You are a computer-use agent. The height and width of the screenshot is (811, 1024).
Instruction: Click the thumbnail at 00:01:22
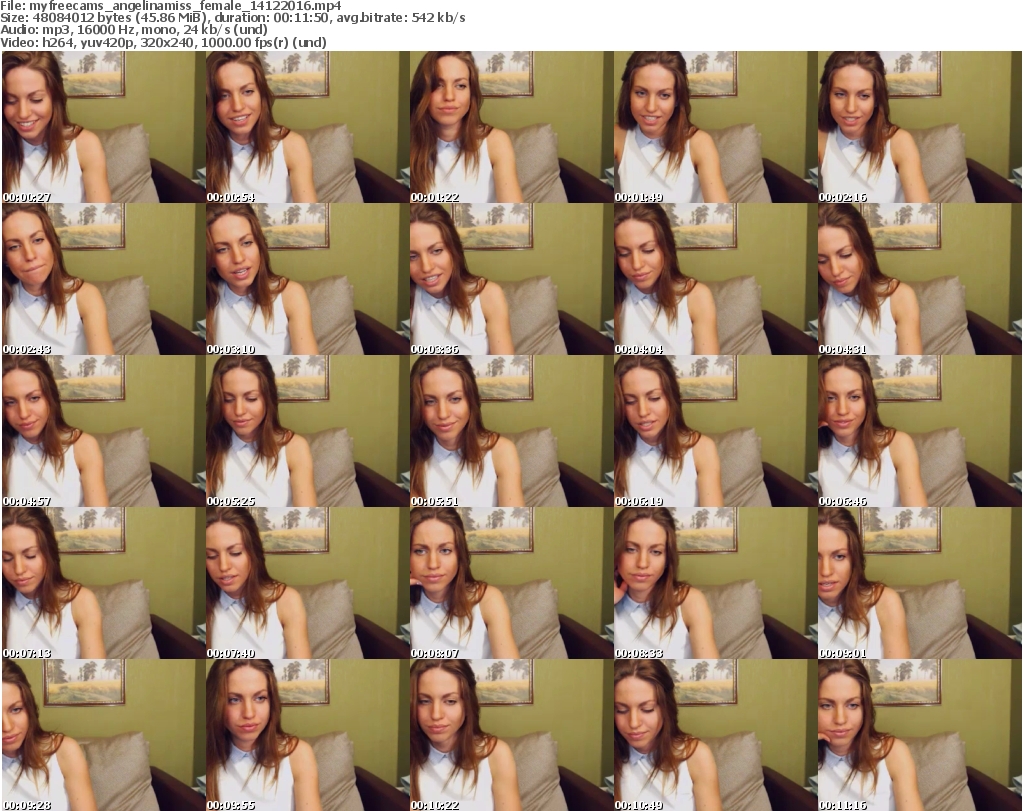(511, 127)
